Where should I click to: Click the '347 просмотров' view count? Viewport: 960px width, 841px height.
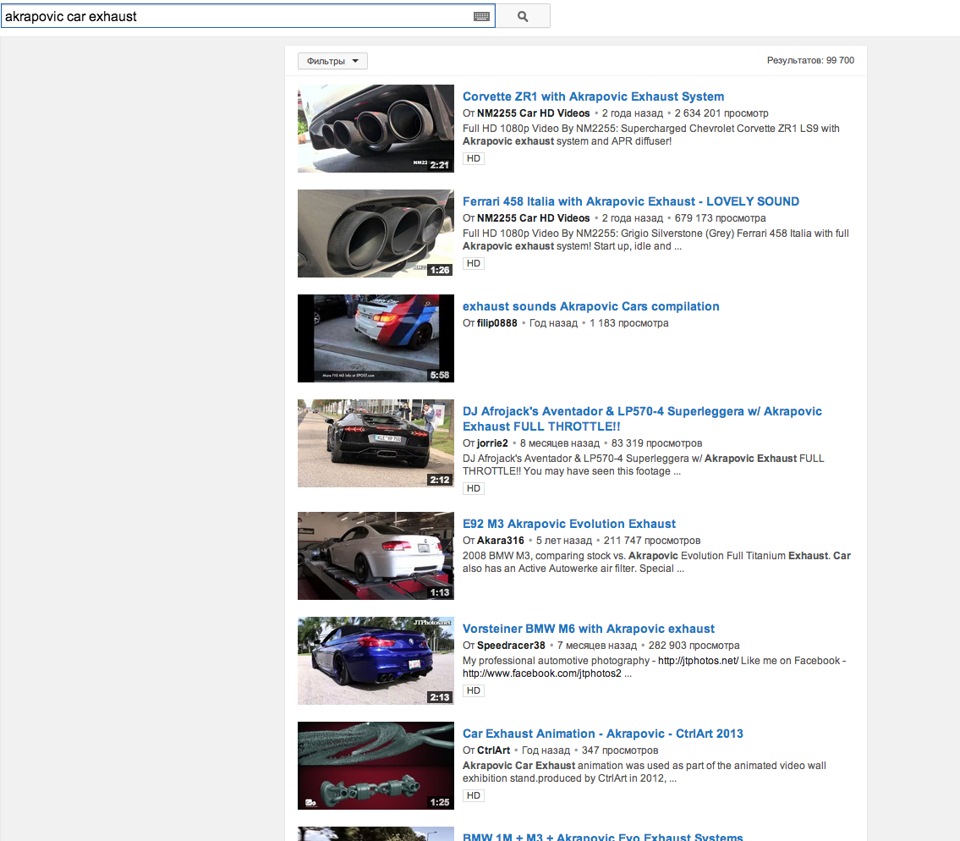(620, 750)
